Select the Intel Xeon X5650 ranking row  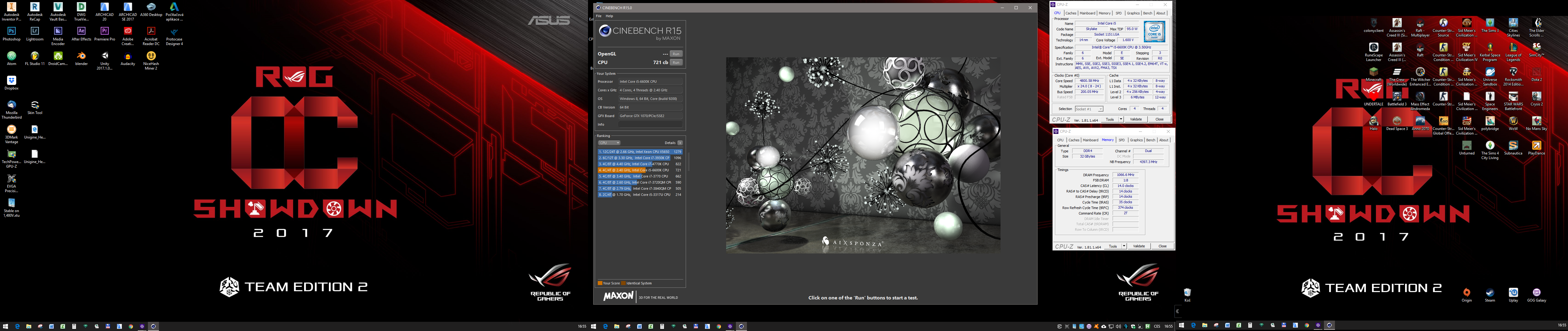click(640, 152)
